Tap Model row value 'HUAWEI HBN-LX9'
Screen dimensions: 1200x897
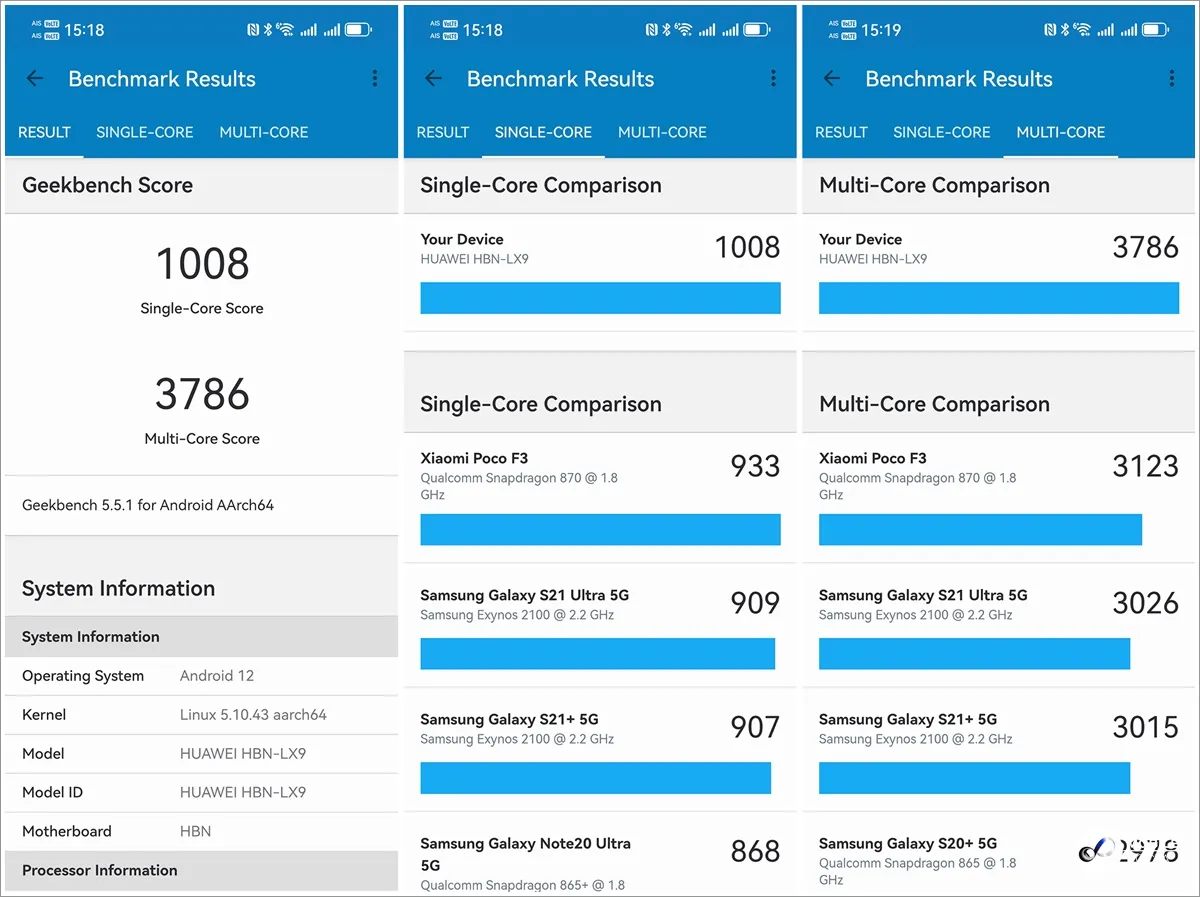pos(243,754)
